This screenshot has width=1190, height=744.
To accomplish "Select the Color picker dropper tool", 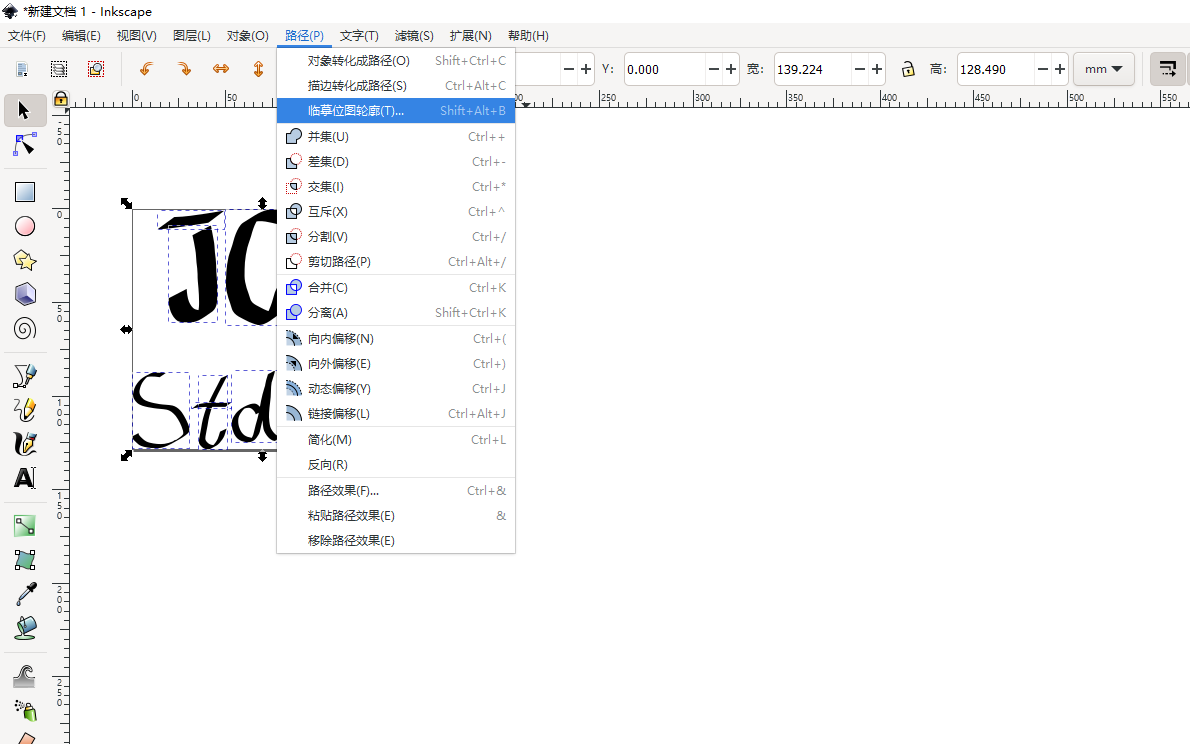I will tap(25, 594).
